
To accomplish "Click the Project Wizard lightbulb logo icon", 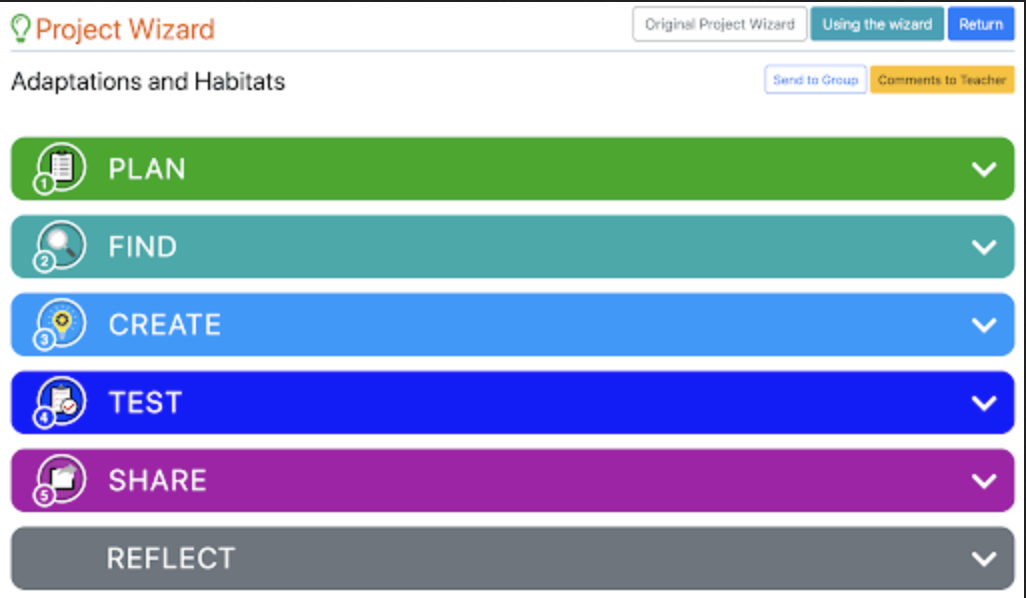I will 21,28.
